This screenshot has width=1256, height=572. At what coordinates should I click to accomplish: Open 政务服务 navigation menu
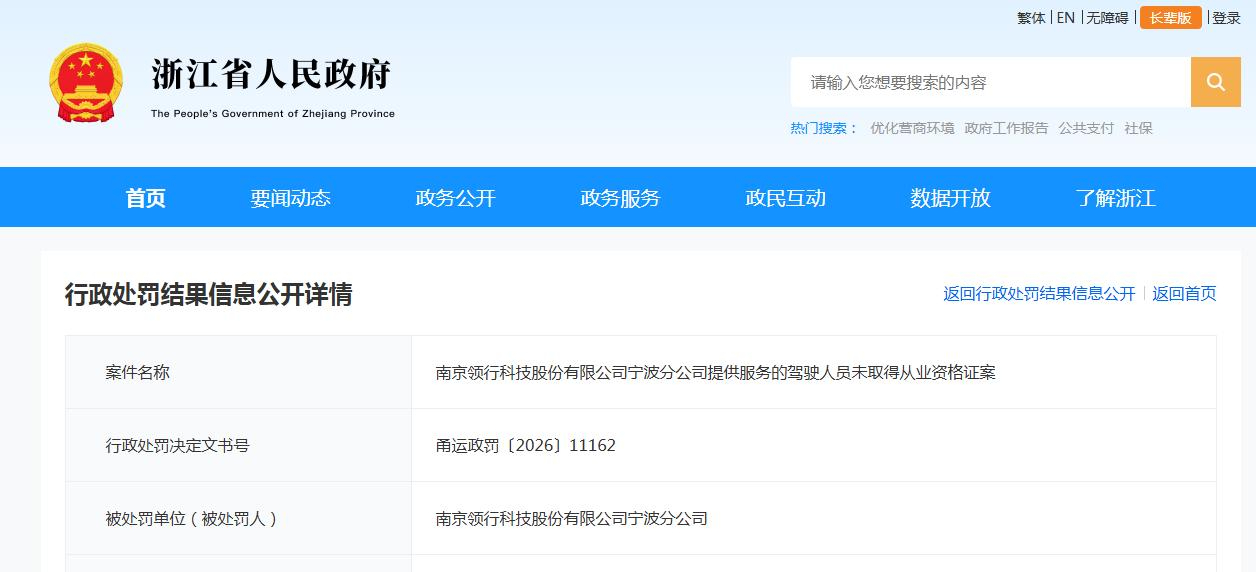click(x=621, y=198)
